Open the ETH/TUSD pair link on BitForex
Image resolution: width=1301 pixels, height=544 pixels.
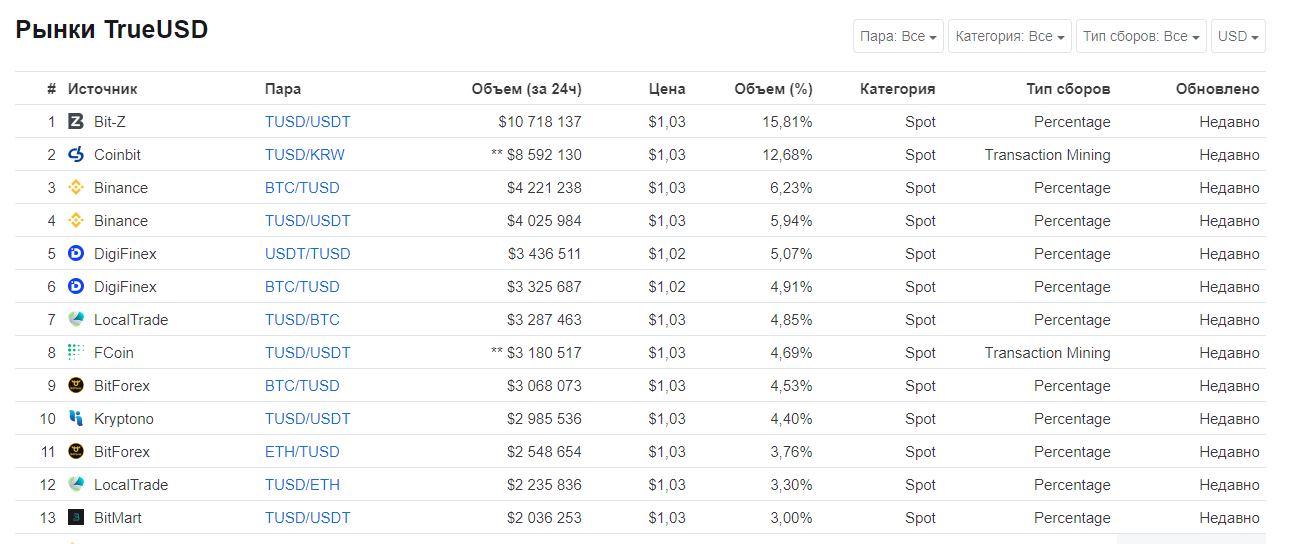click(302, 452)
